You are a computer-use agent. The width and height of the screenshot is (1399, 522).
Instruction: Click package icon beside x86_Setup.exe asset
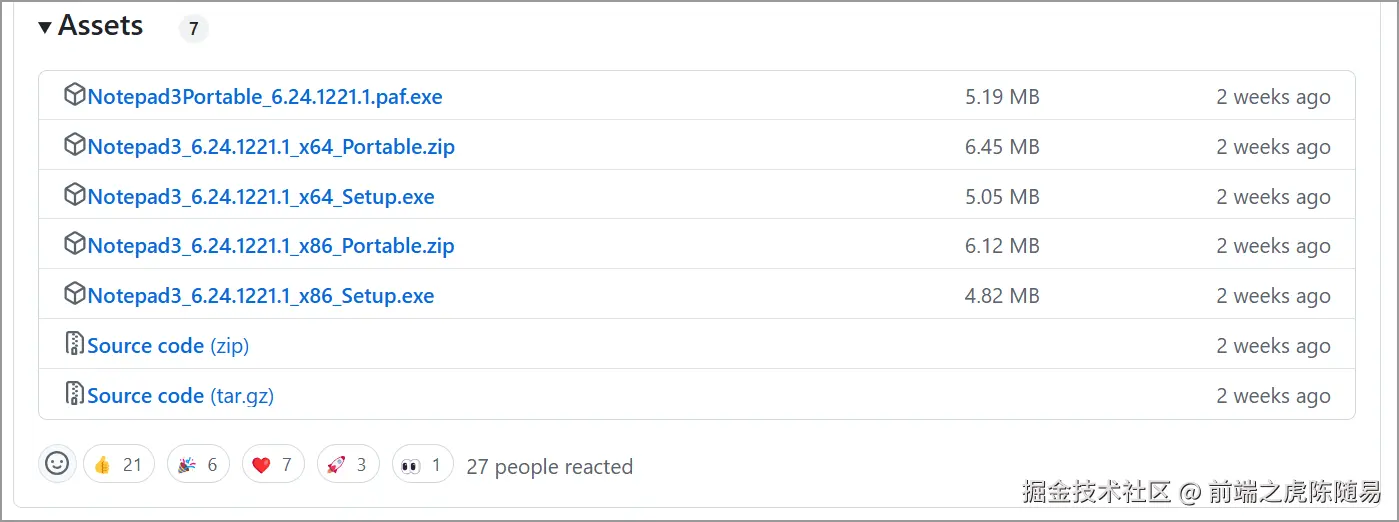coord(74,295)
